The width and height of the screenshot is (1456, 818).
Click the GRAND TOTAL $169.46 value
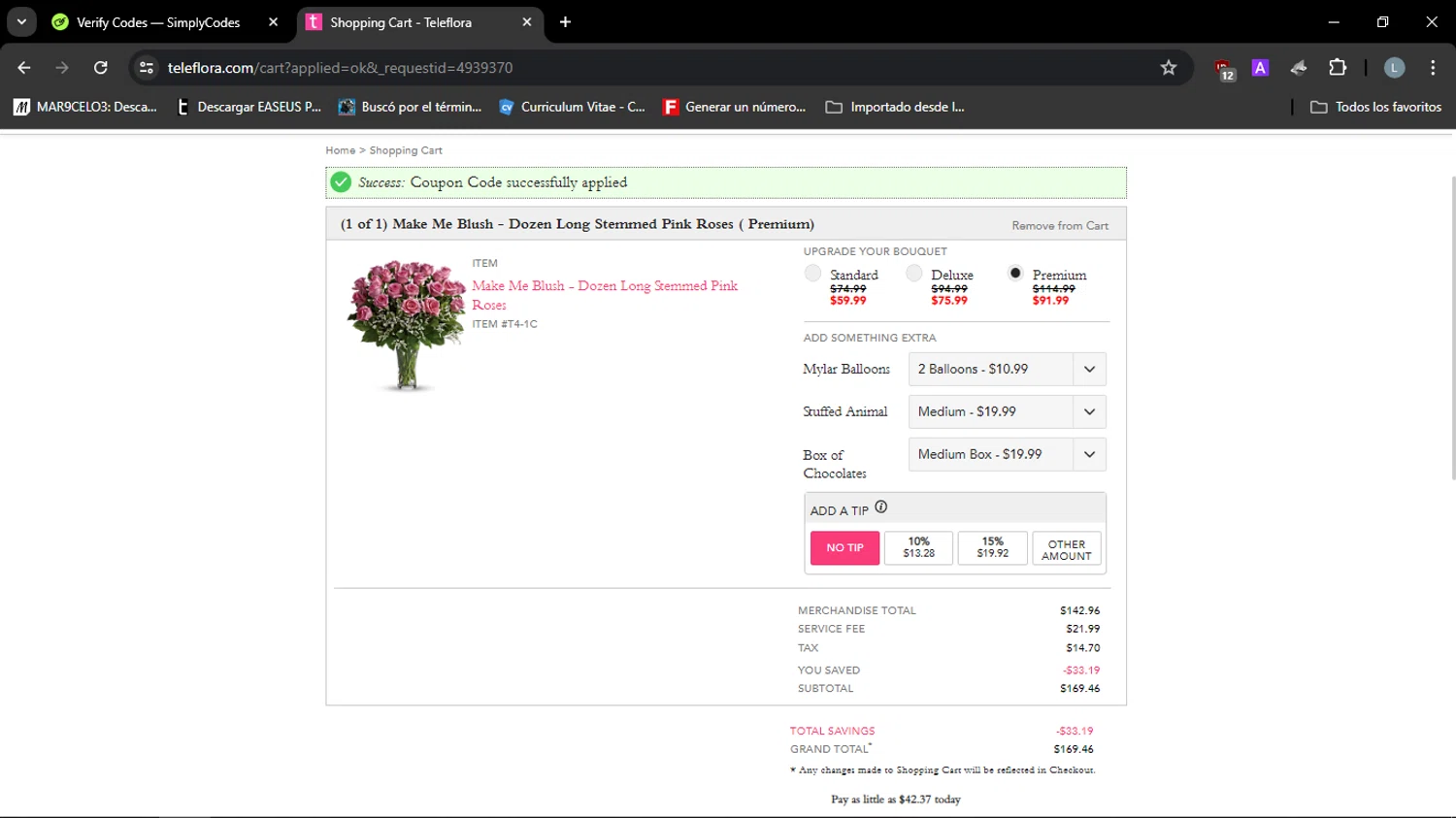(x=1074, y=749)
